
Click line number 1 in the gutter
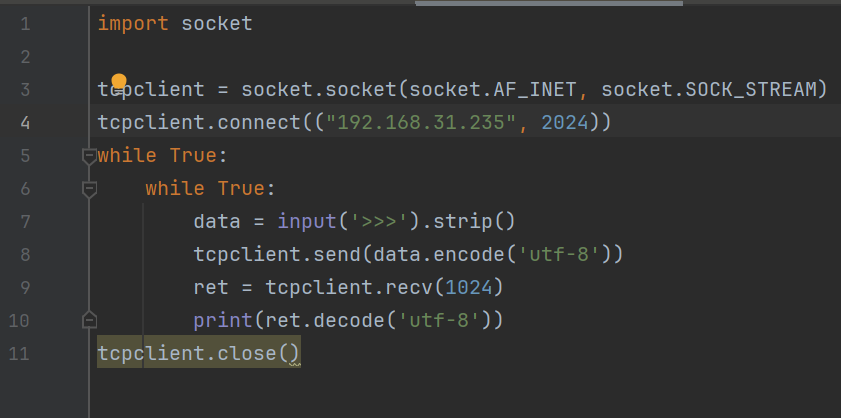click(x=25, y=24)
